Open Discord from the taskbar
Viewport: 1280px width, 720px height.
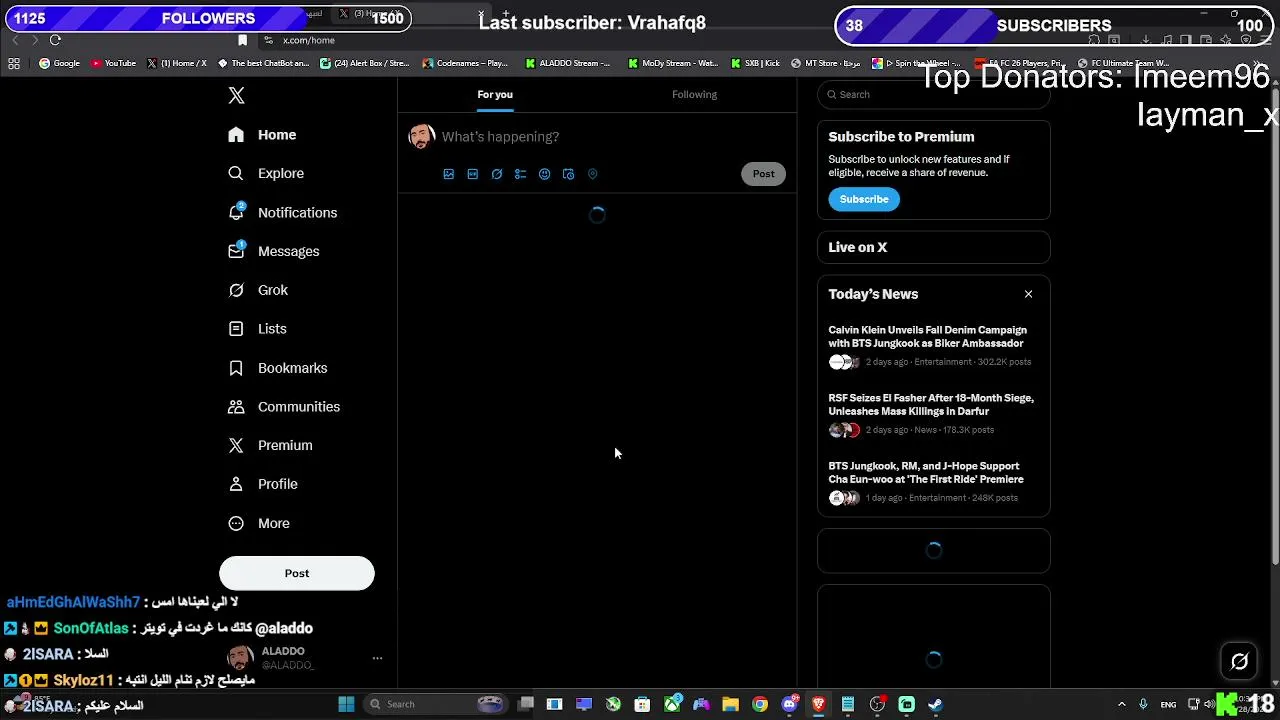click(790, 704)
